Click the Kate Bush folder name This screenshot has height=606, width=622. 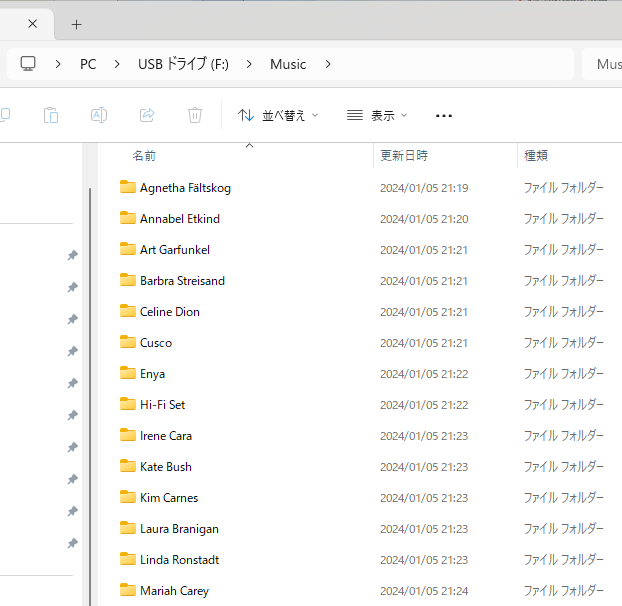[x=166, y=466]
